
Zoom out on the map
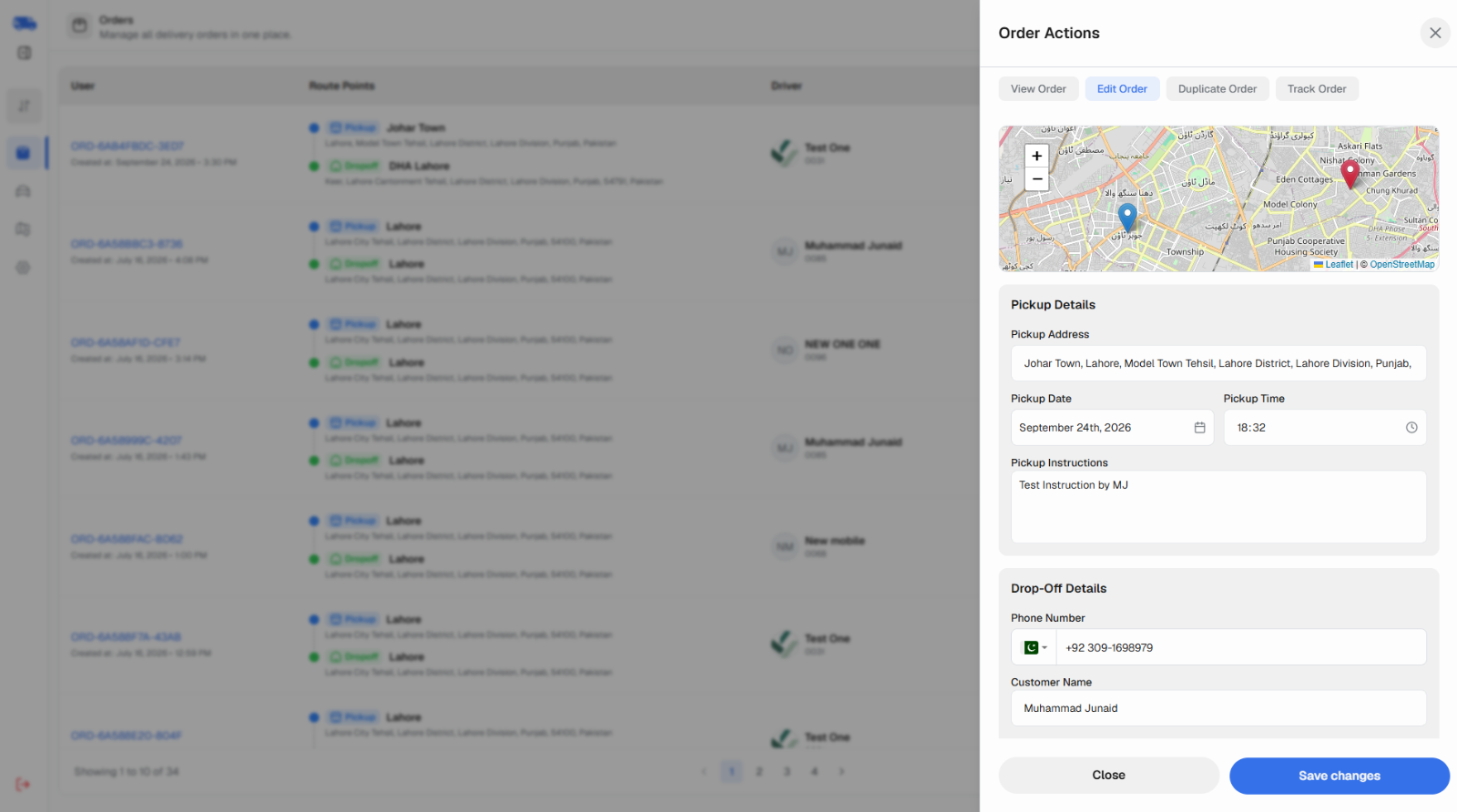[x=1036, y=179]
